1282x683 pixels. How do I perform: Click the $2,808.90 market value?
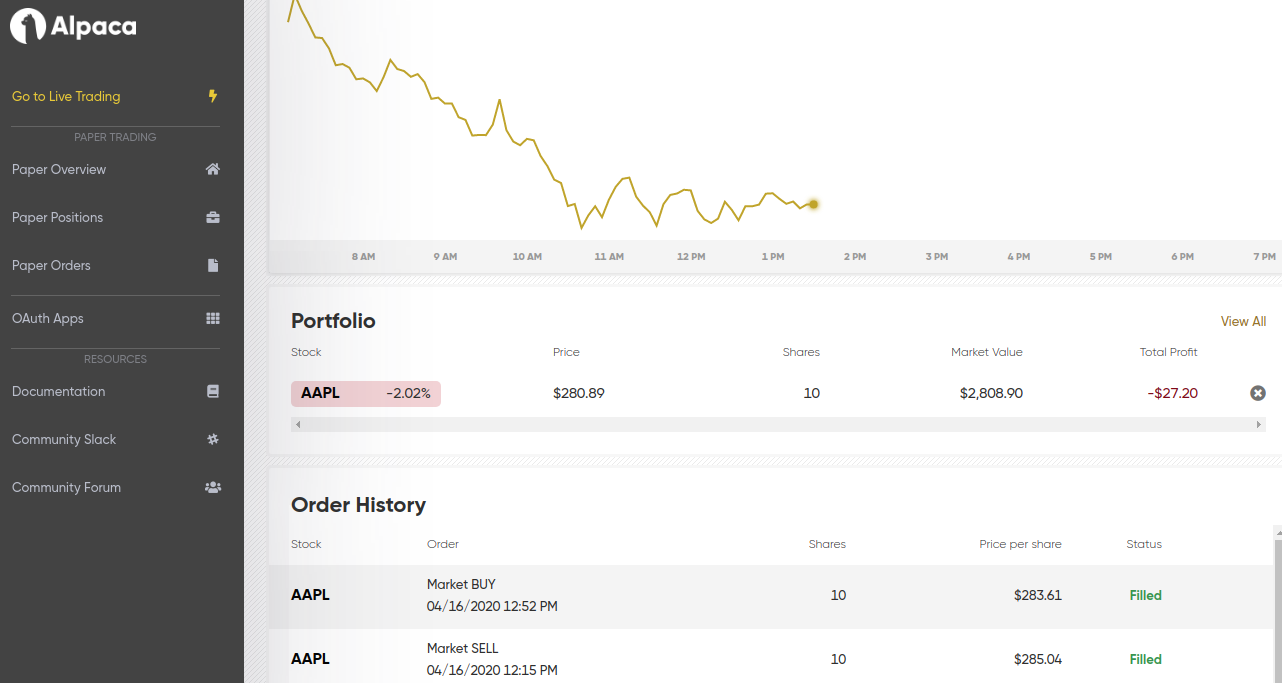pyautogui.click(x=991, y=393)
